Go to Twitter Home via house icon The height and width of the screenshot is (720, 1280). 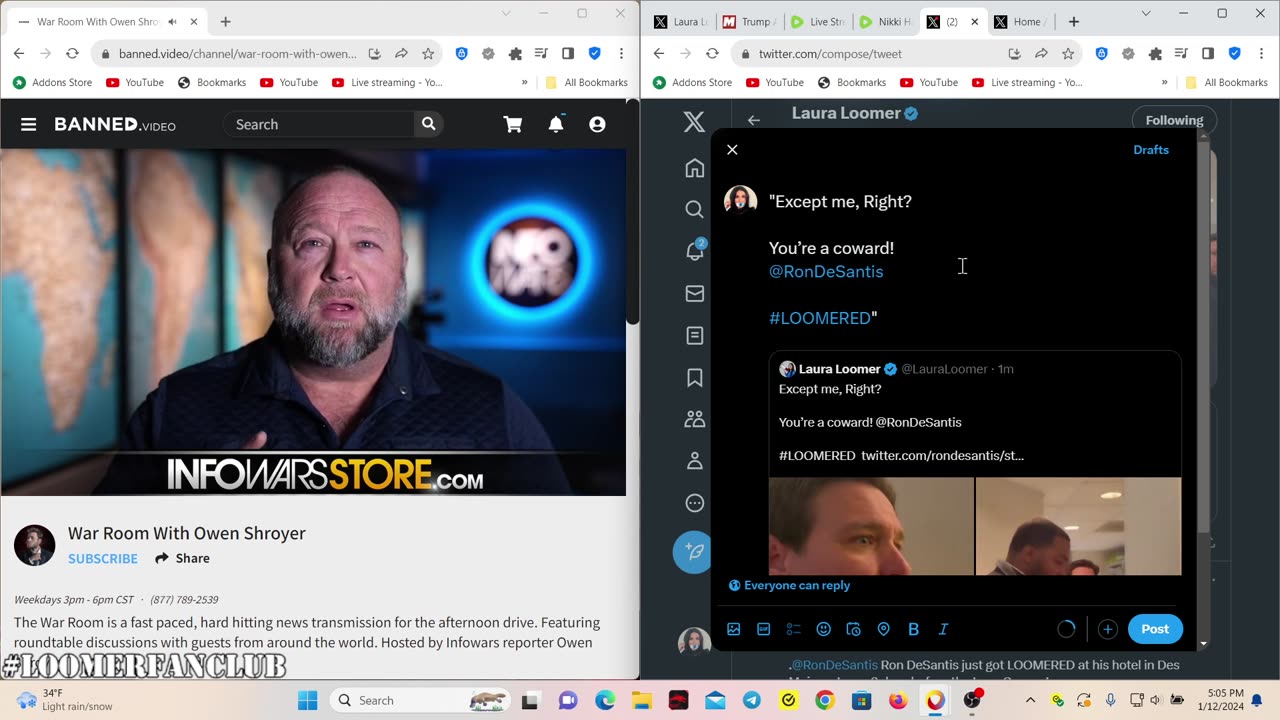click(x=694, y=168)
